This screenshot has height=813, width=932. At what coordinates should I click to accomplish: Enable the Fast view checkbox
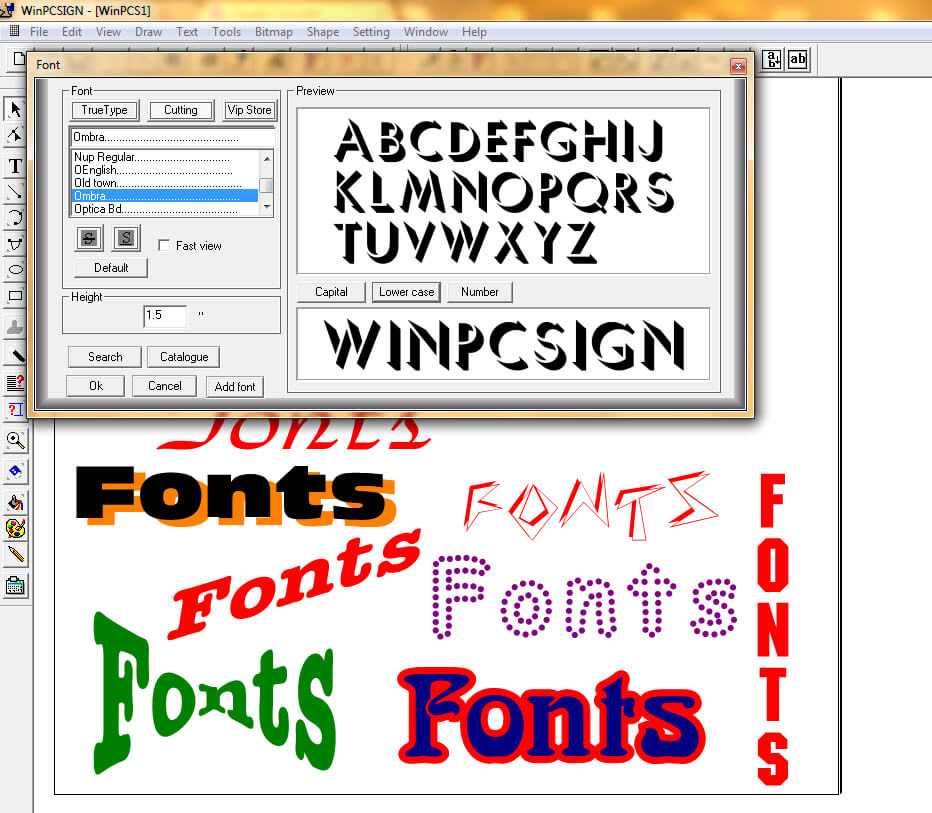point(165,245)
